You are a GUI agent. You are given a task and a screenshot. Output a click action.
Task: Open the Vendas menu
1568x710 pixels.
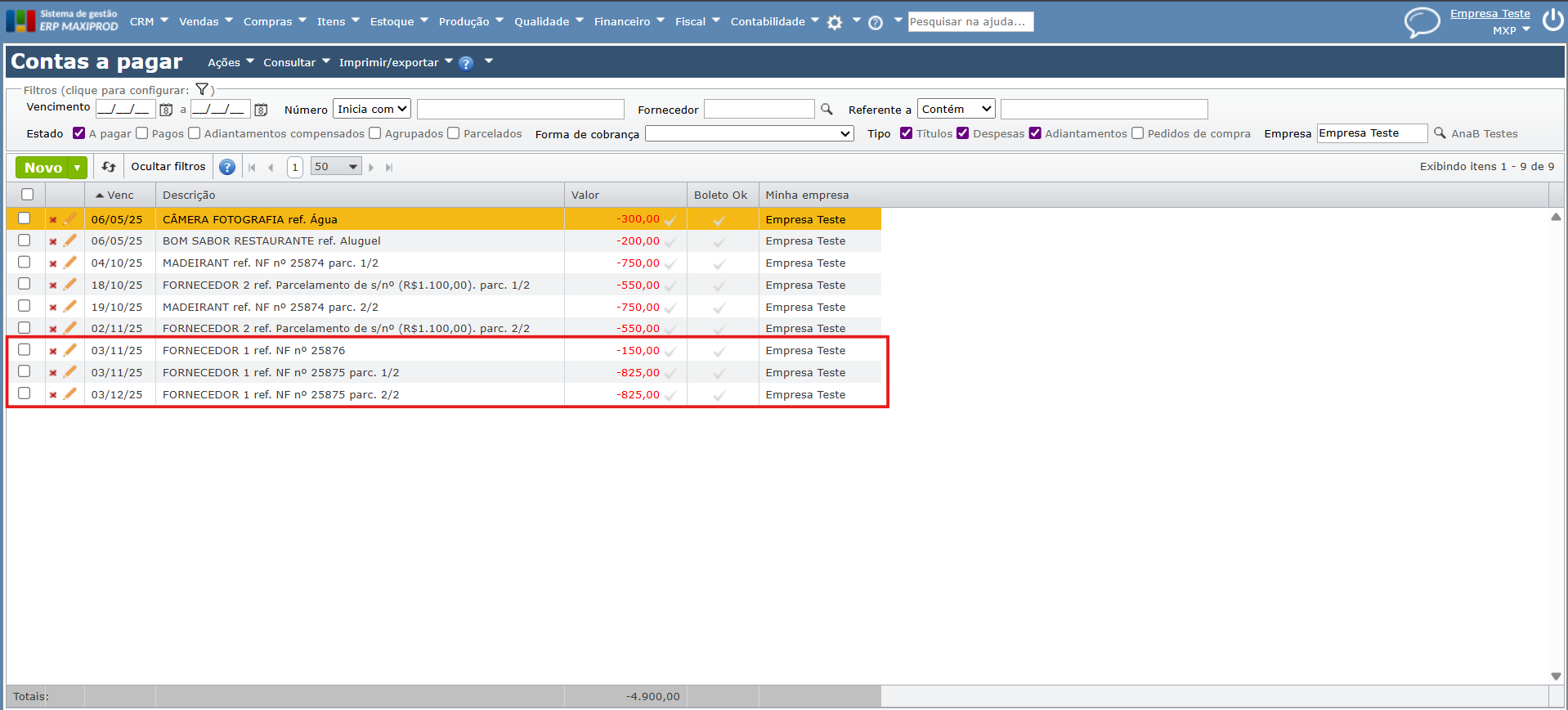[206, 22]
